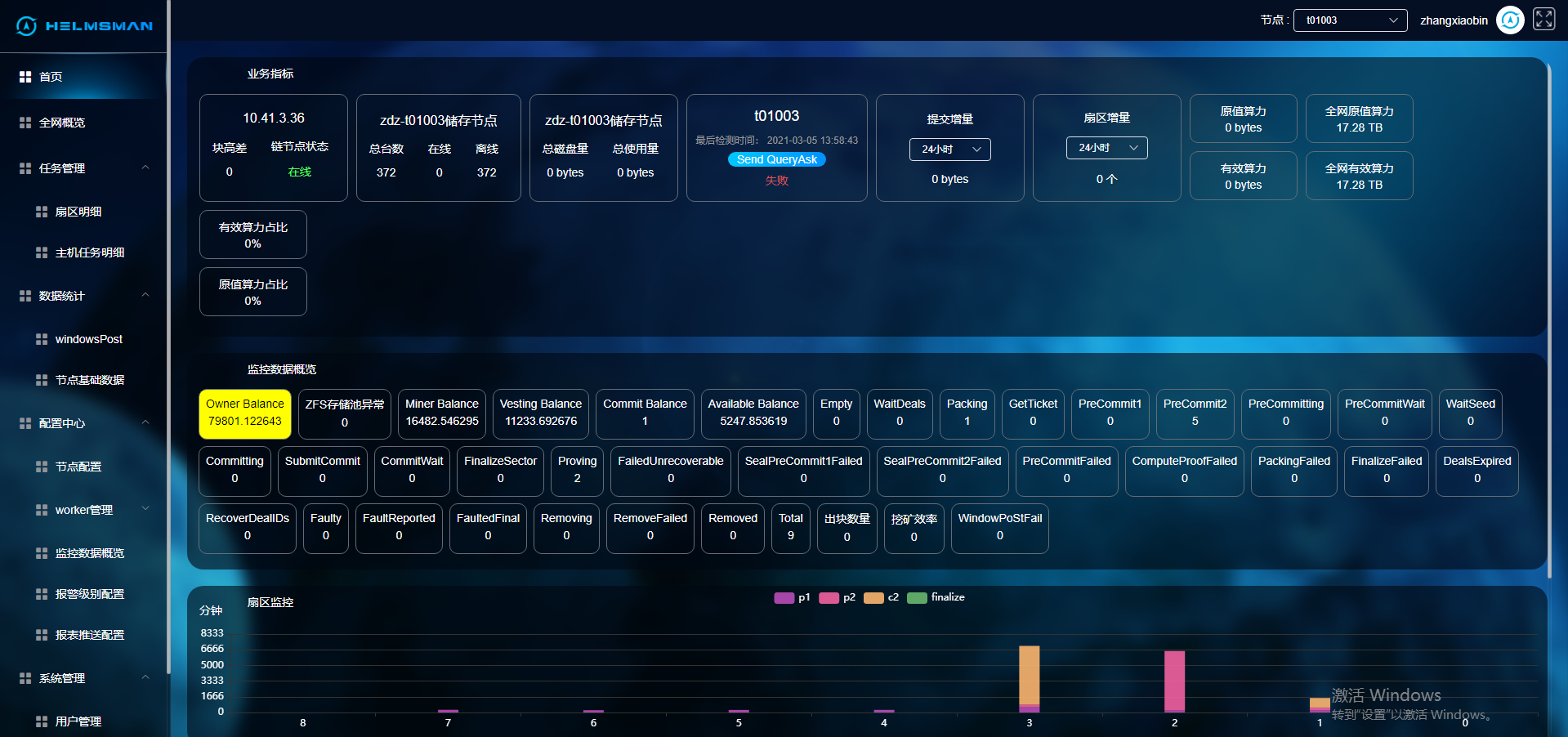Click the p2 pink legend swatch
Viewport: 1568px width, 737px height.
[829, 598]
